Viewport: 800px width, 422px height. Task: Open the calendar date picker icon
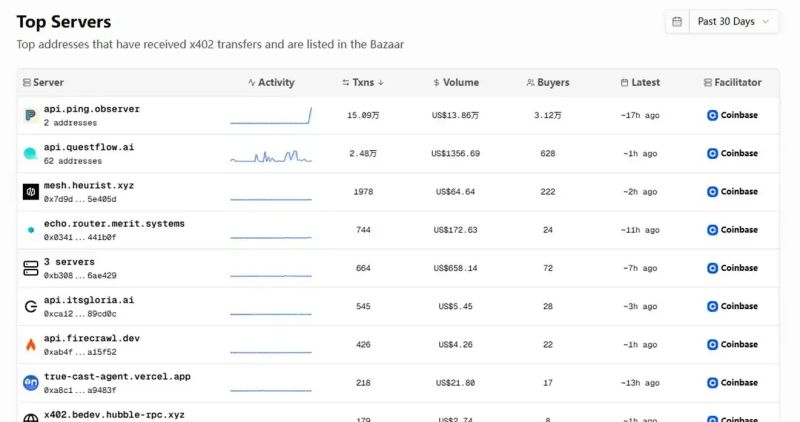677,21
